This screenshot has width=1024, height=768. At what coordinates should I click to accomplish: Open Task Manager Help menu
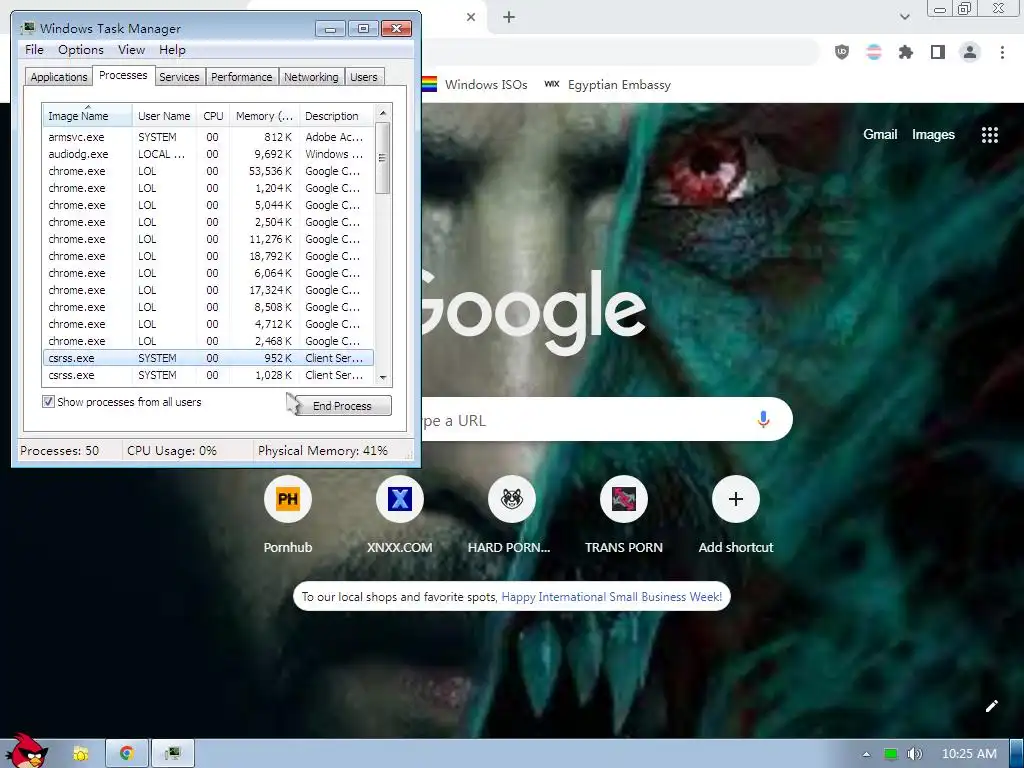coord(172,50)
